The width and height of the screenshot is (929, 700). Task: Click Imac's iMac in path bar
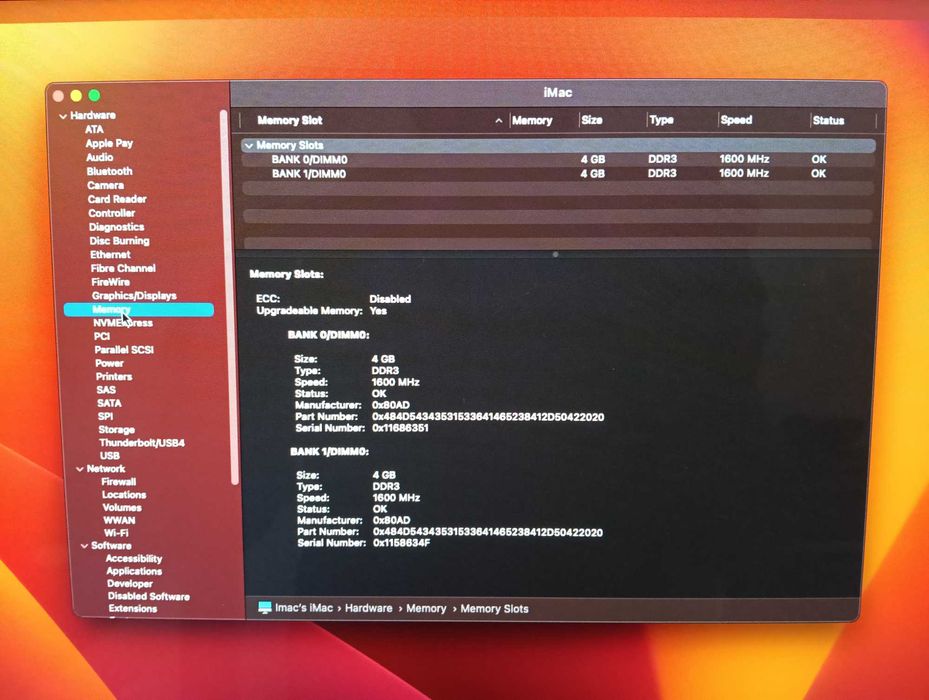tap(304, 608)
